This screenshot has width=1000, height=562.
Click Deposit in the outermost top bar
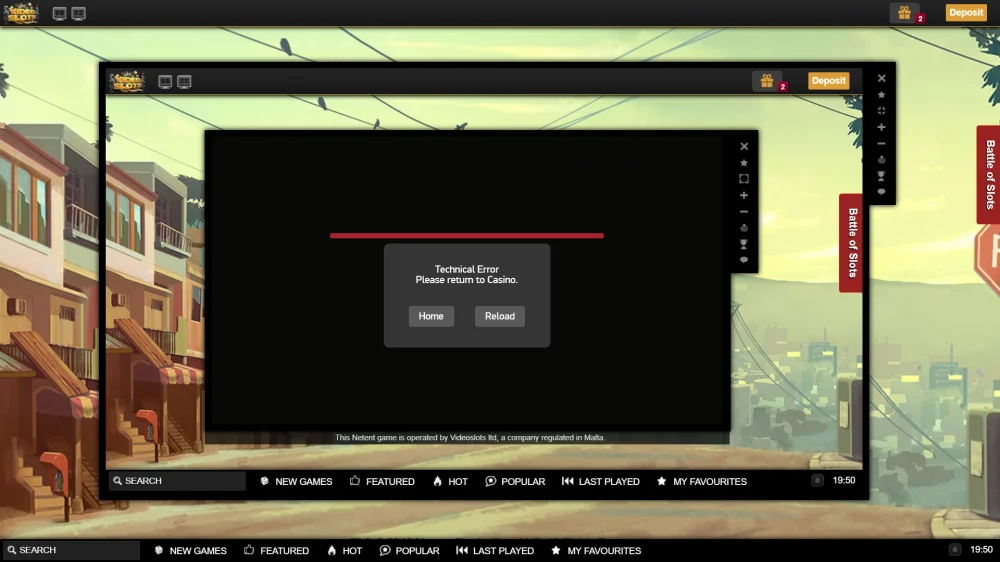pos(966,12)
